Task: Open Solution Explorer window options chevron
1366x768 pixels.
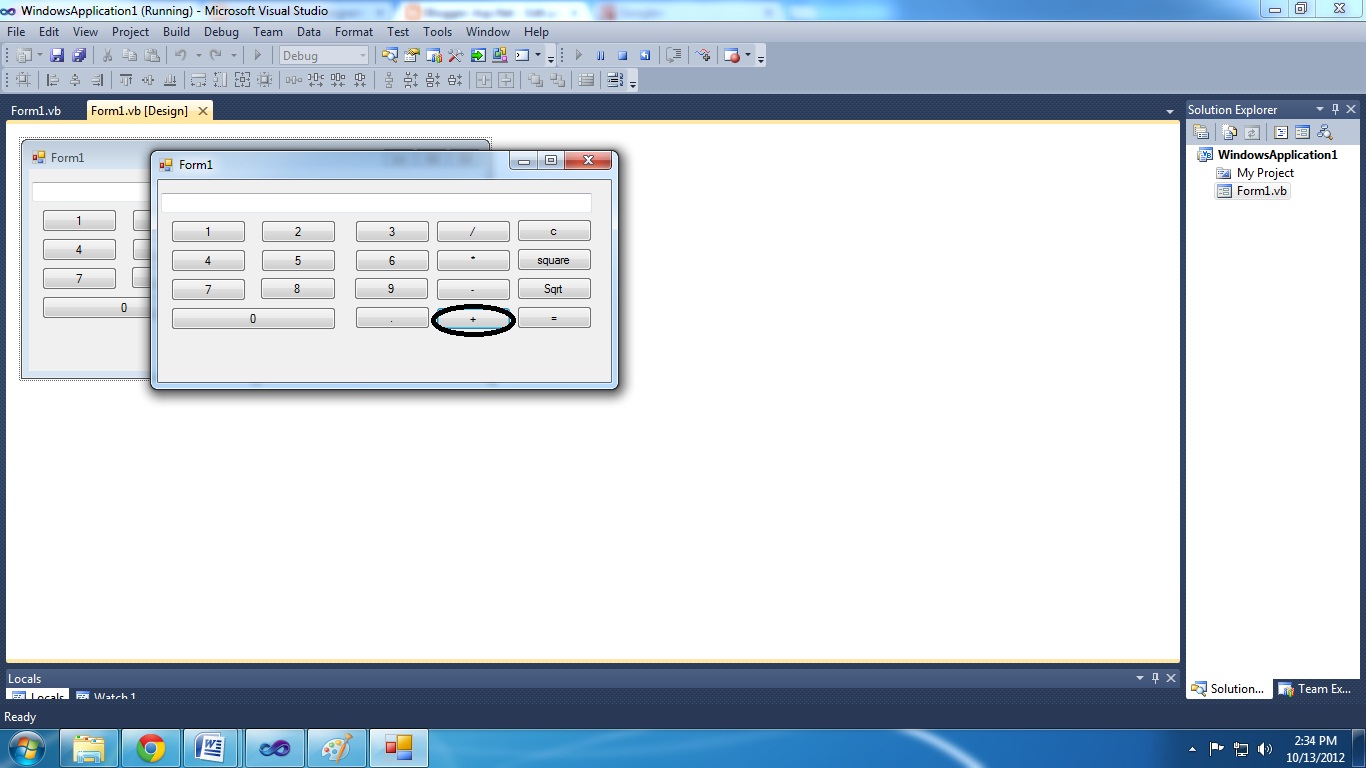Action: click(x=1320, y=109)
